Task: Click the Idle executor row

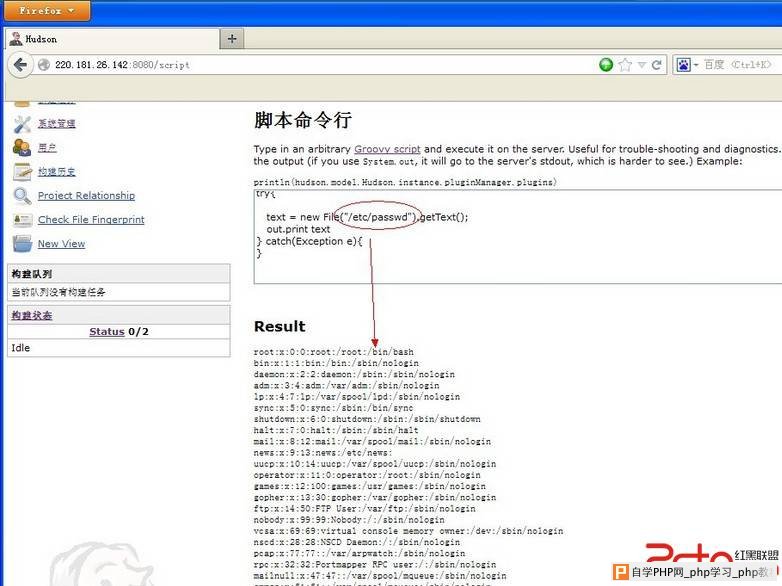Action: (x=119, y=348)
